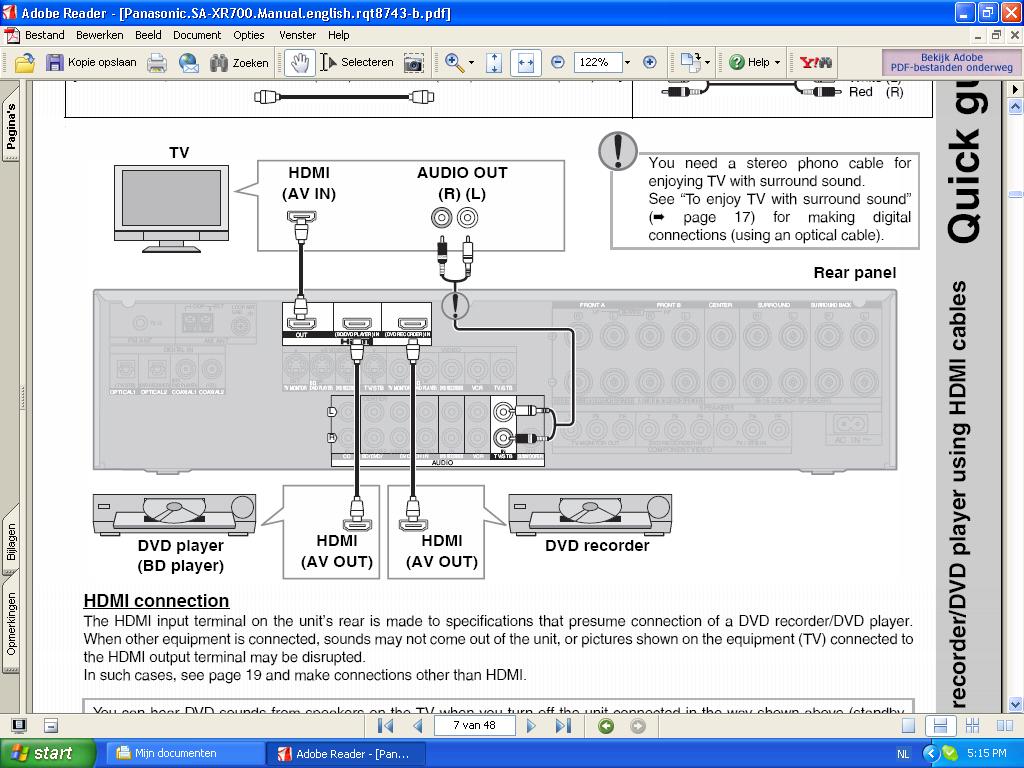Open the Bestand menu
Screen dimensions: 1024x768
tap(44, 35)
